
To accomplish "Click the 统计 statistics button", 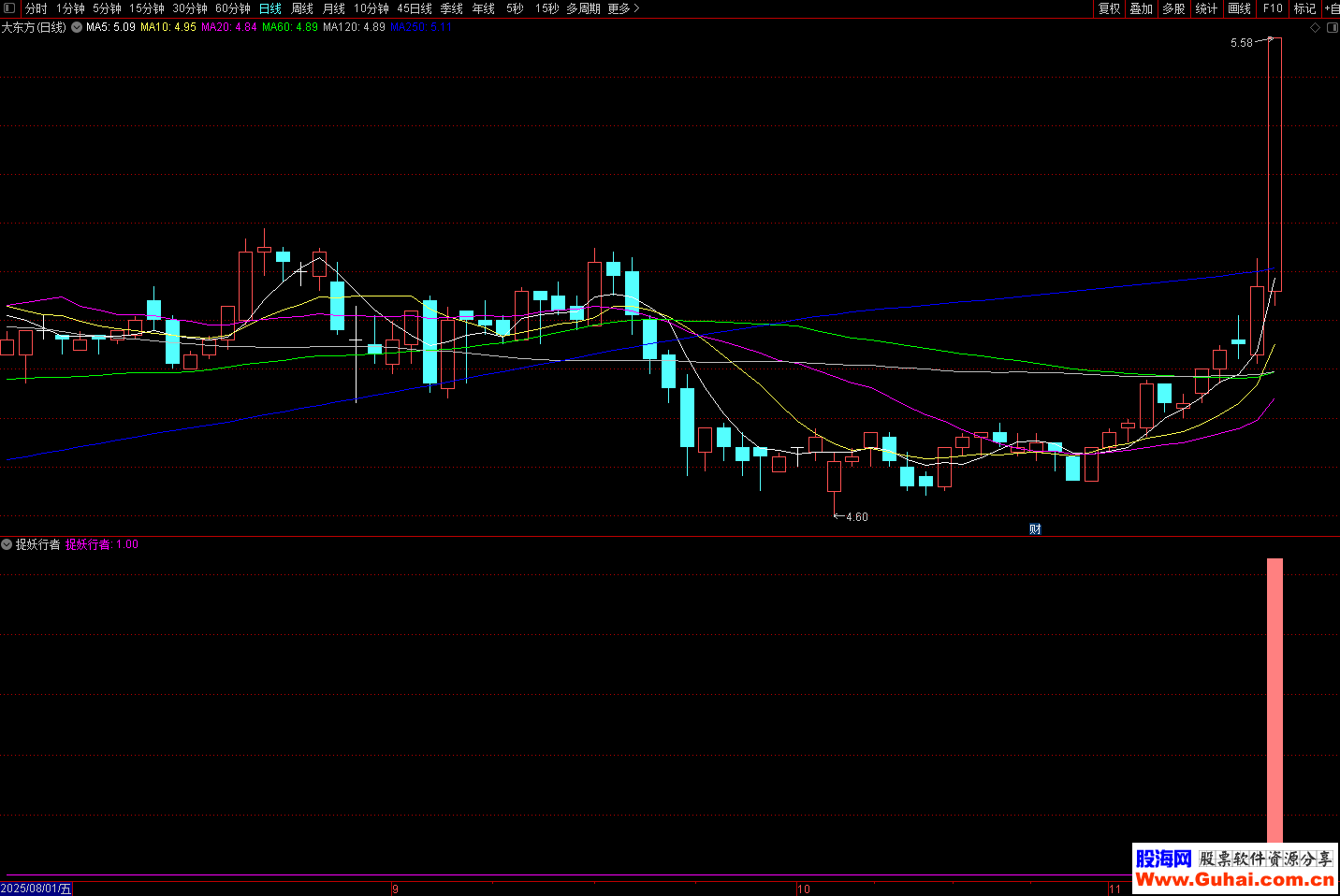I will [1206, 8].
